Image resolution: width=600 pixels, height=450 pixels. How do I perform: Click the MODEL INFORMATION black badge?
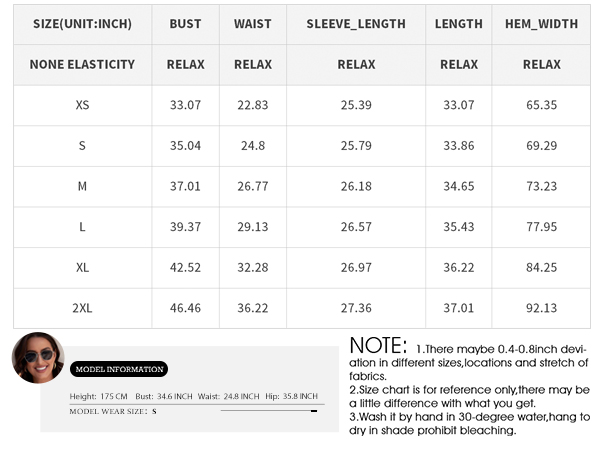[x=119, y=369]
